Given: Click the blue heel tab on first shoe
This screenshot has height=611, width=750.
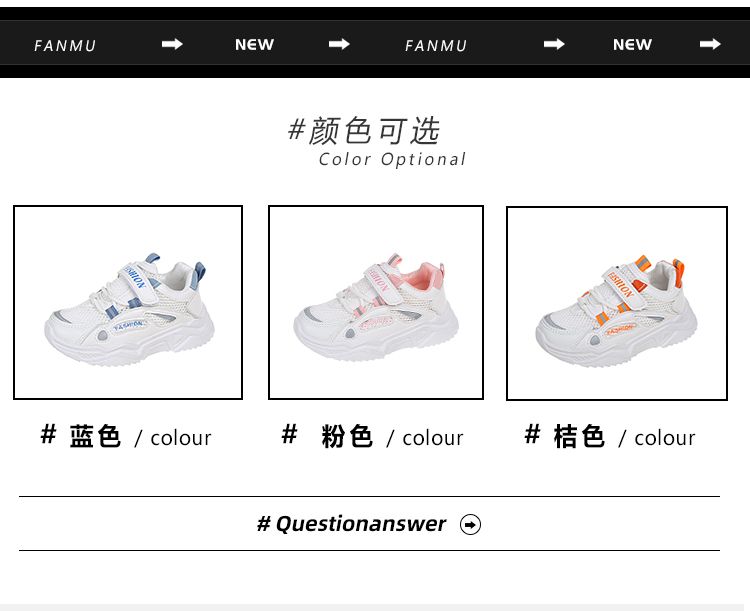Looking at the screenshot, I should 198,276.
